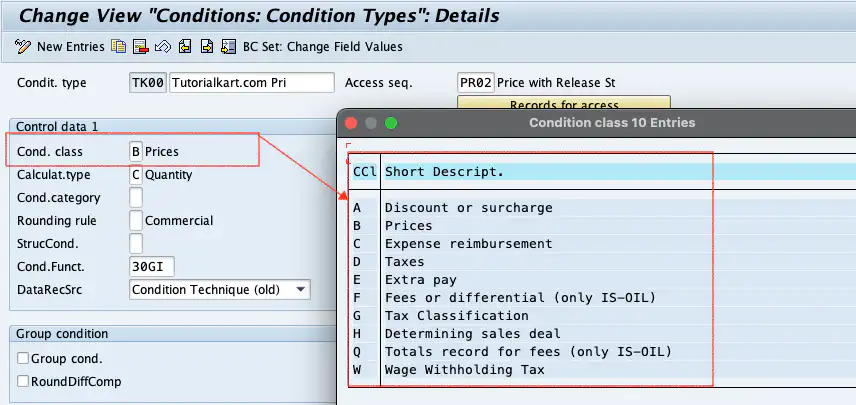Click the pencil-and-glasses icon beside New Entries

(x=23, y=46)
